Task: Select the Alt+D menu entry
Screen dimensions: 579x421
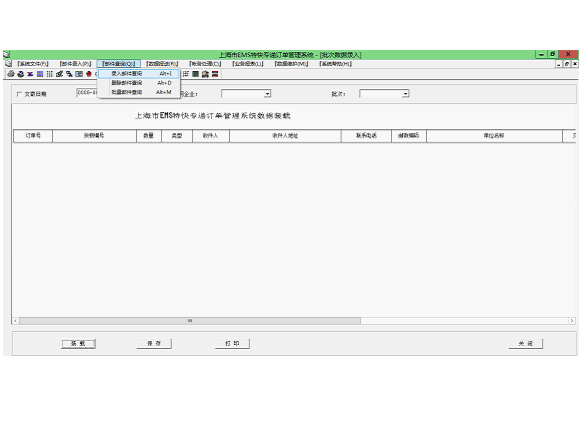Action: [139, 83]
